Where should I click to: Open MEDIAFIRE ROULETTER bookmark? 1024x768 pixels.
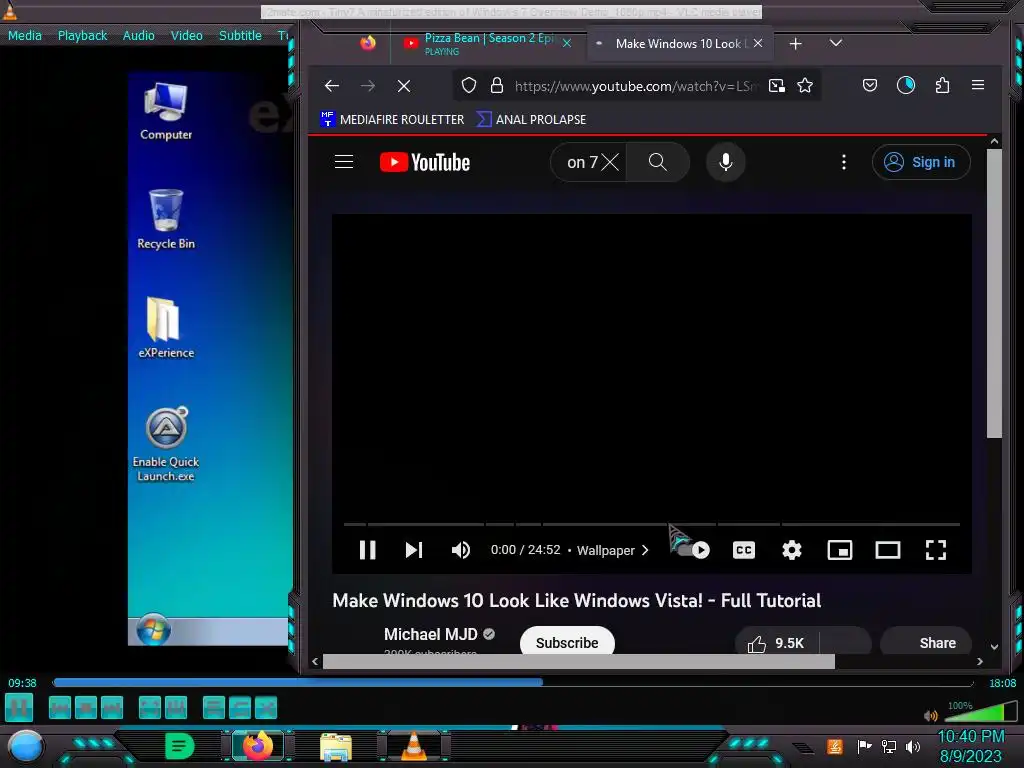pos(392,120)
